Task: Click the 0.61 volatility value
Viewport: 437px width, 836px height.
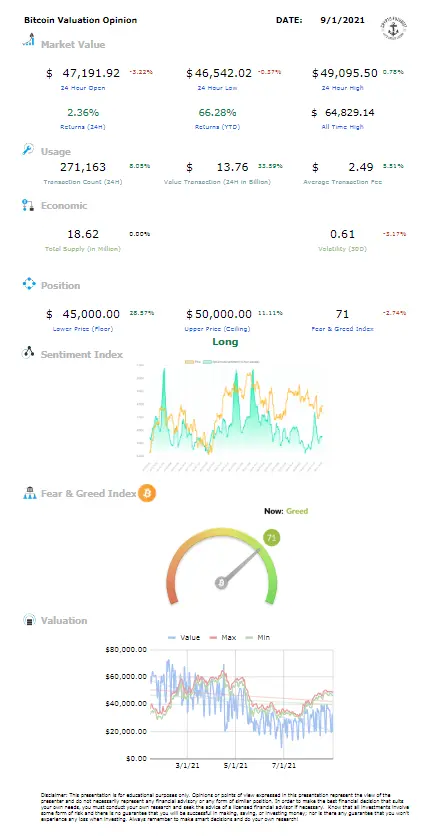Action: [x=343, y=234]
